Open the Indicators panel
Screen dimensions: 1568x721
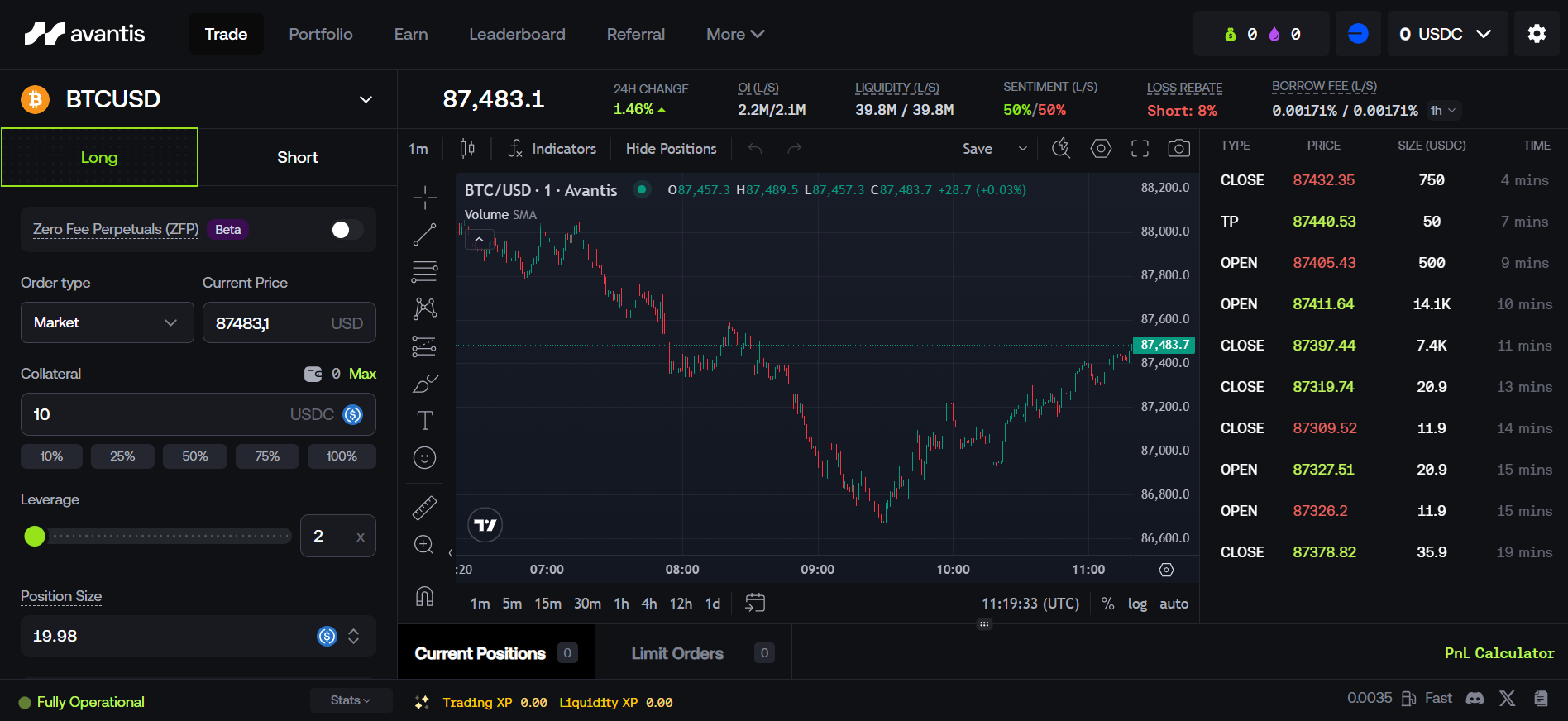[552, 149]
